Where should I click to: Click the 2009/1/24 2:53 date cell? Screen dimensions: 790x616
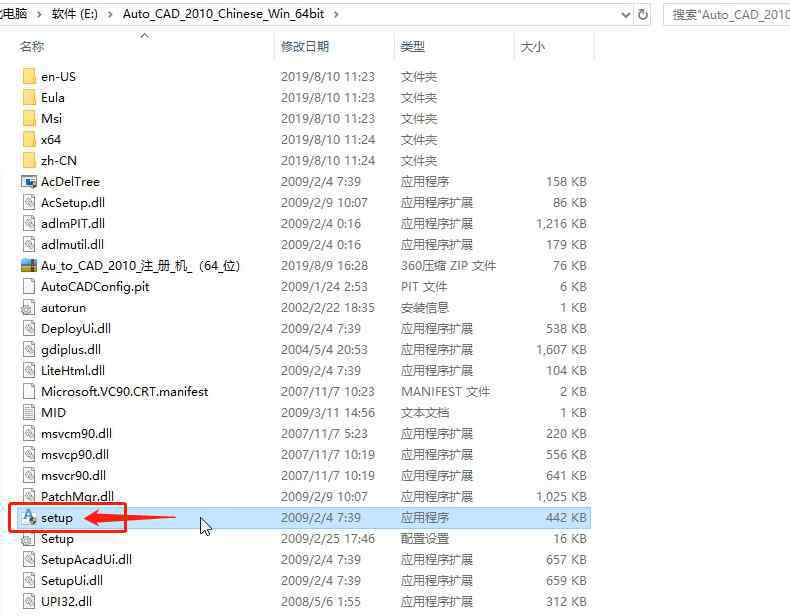coord(324,287)
